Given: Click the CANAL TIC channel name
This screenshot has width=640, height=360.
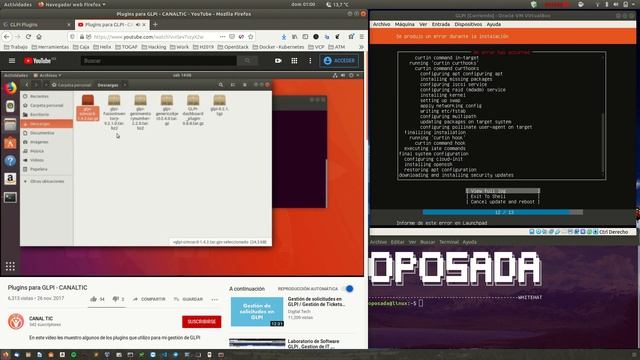Looking at the screenshot, I should click(41, 318).
